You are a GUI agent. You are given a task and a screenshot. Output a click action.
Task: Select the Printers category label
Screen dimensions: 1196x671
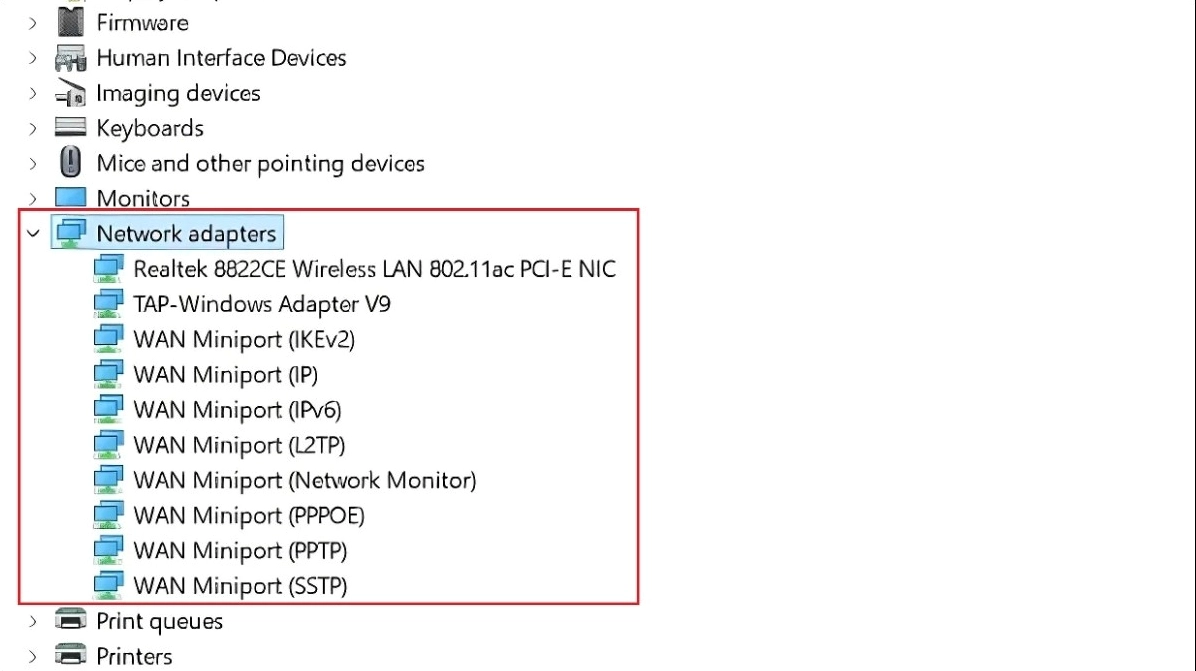tap(134, 656)
